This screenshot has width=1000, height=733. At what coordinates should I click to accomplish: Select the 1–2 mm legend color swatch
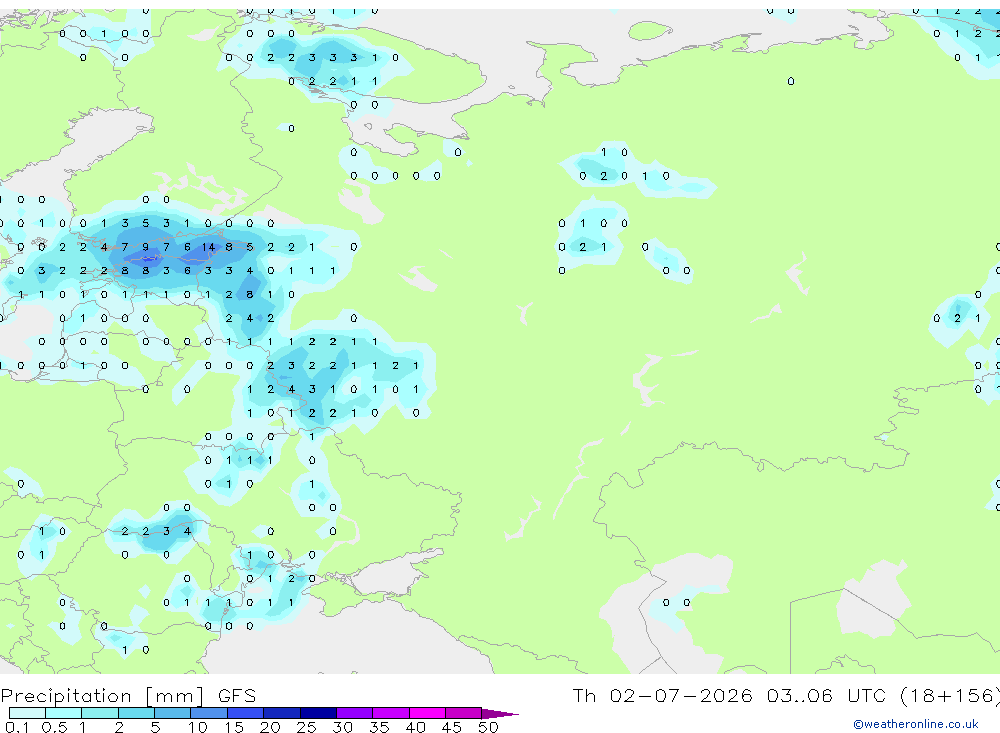100,713
